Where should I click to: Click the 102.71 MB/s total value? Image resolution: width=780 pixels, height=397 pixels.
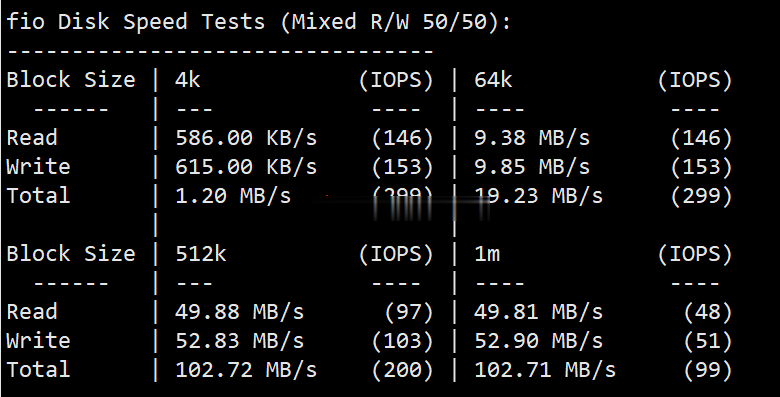tap(545, 370)
